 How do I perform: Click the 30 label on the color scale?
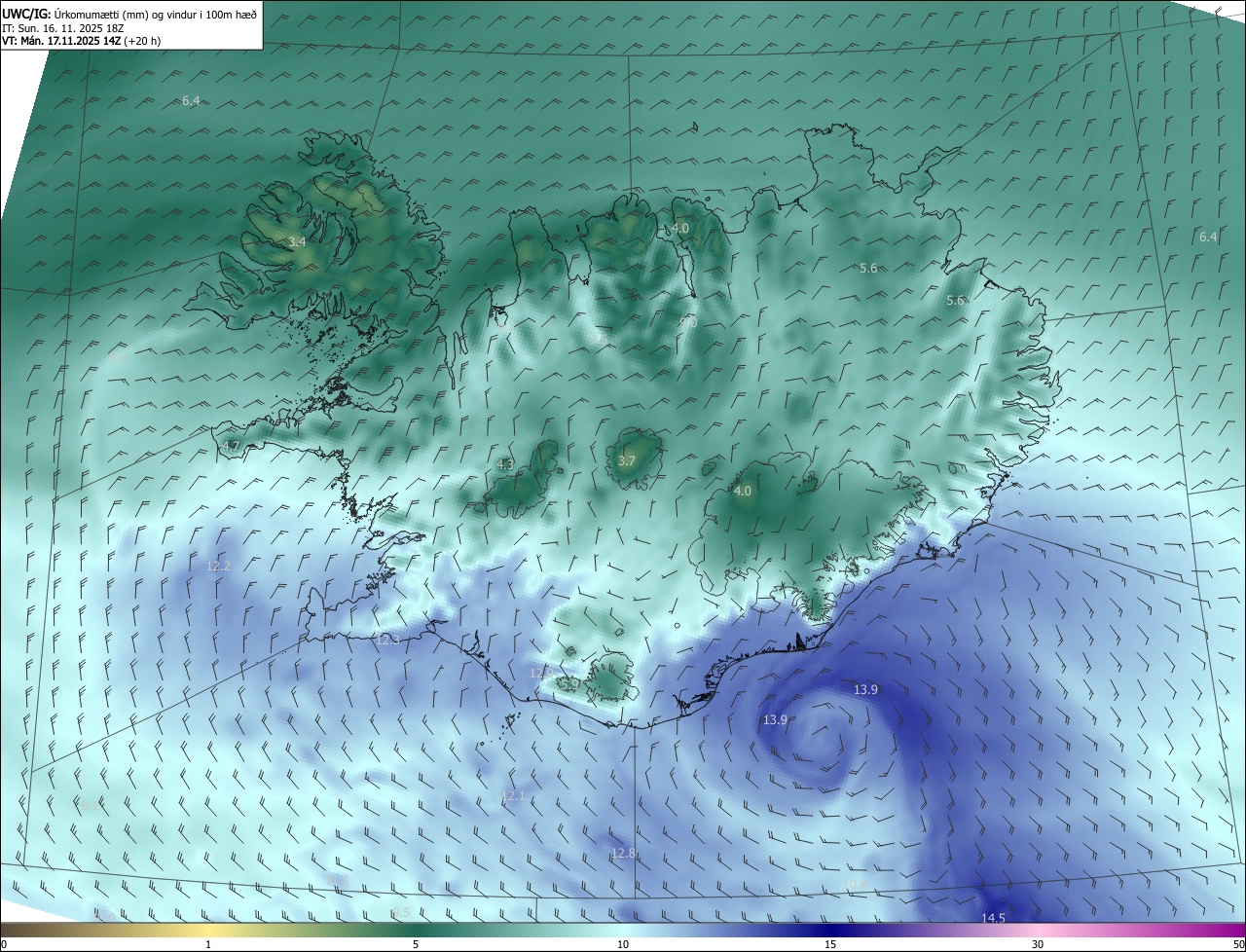tap(1038, 944)
